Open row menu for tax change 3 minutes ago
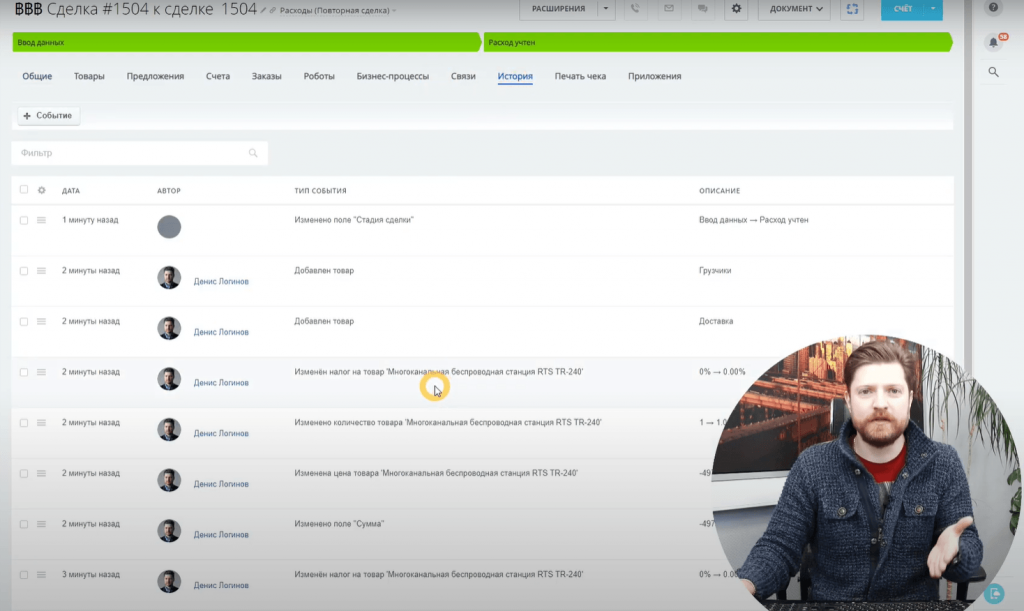The width and height of the screenshot is (1024, 611). 41,575
